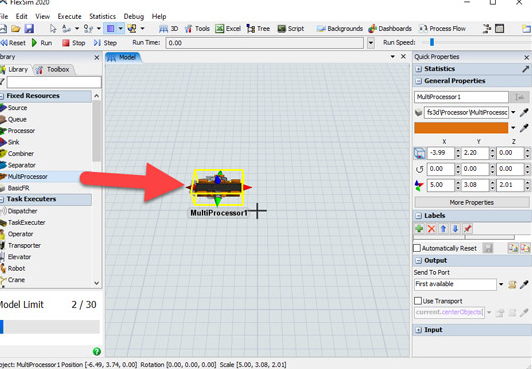Select the Combiner item in the library
The image size is (532, 369).
point(21,154)
